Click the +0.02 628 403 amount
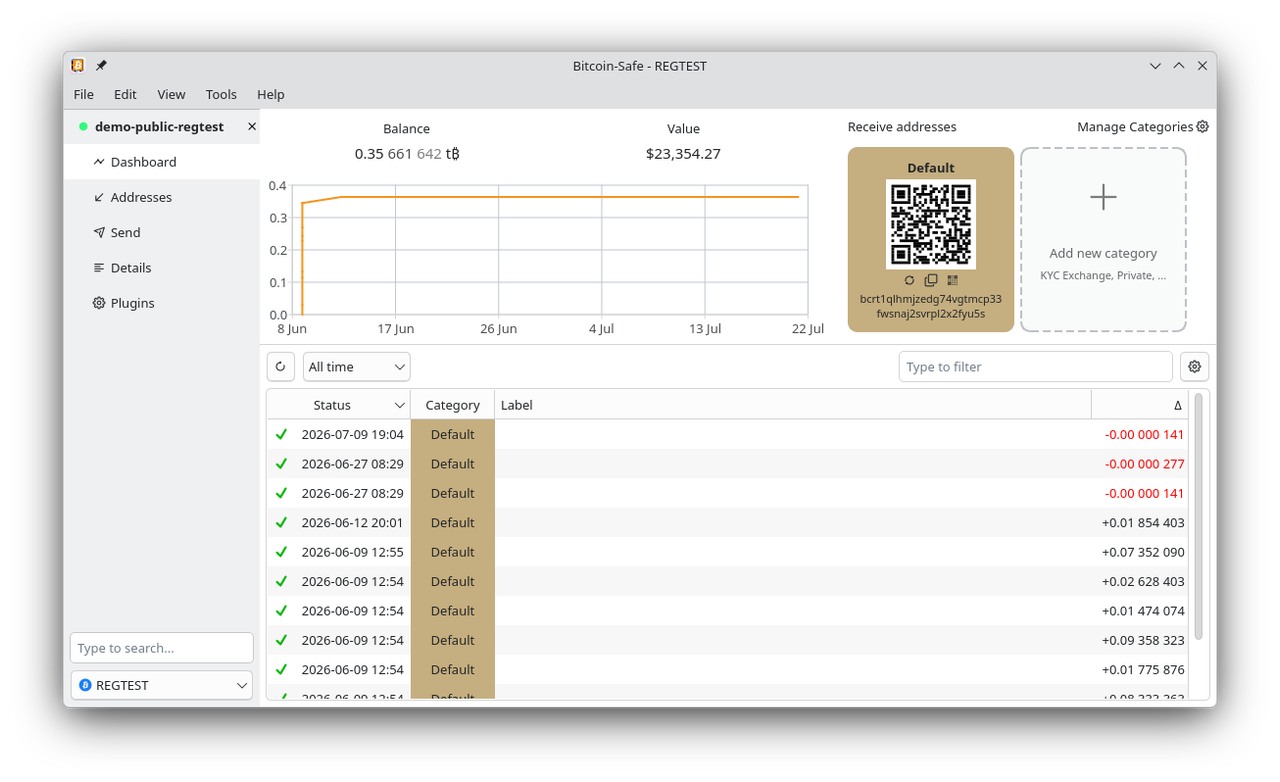1280x782 pixels. click(x=1143, y=582)
